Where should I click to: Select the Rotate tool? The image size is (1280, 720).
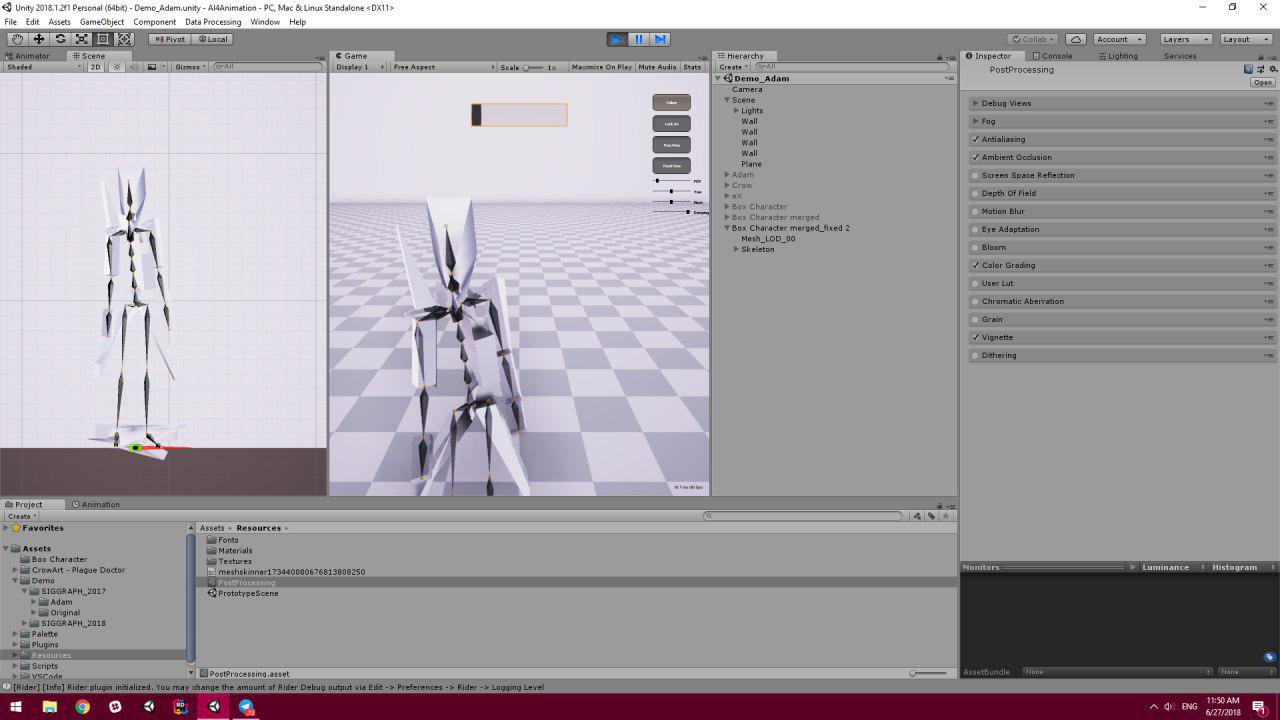pos(60,39)
